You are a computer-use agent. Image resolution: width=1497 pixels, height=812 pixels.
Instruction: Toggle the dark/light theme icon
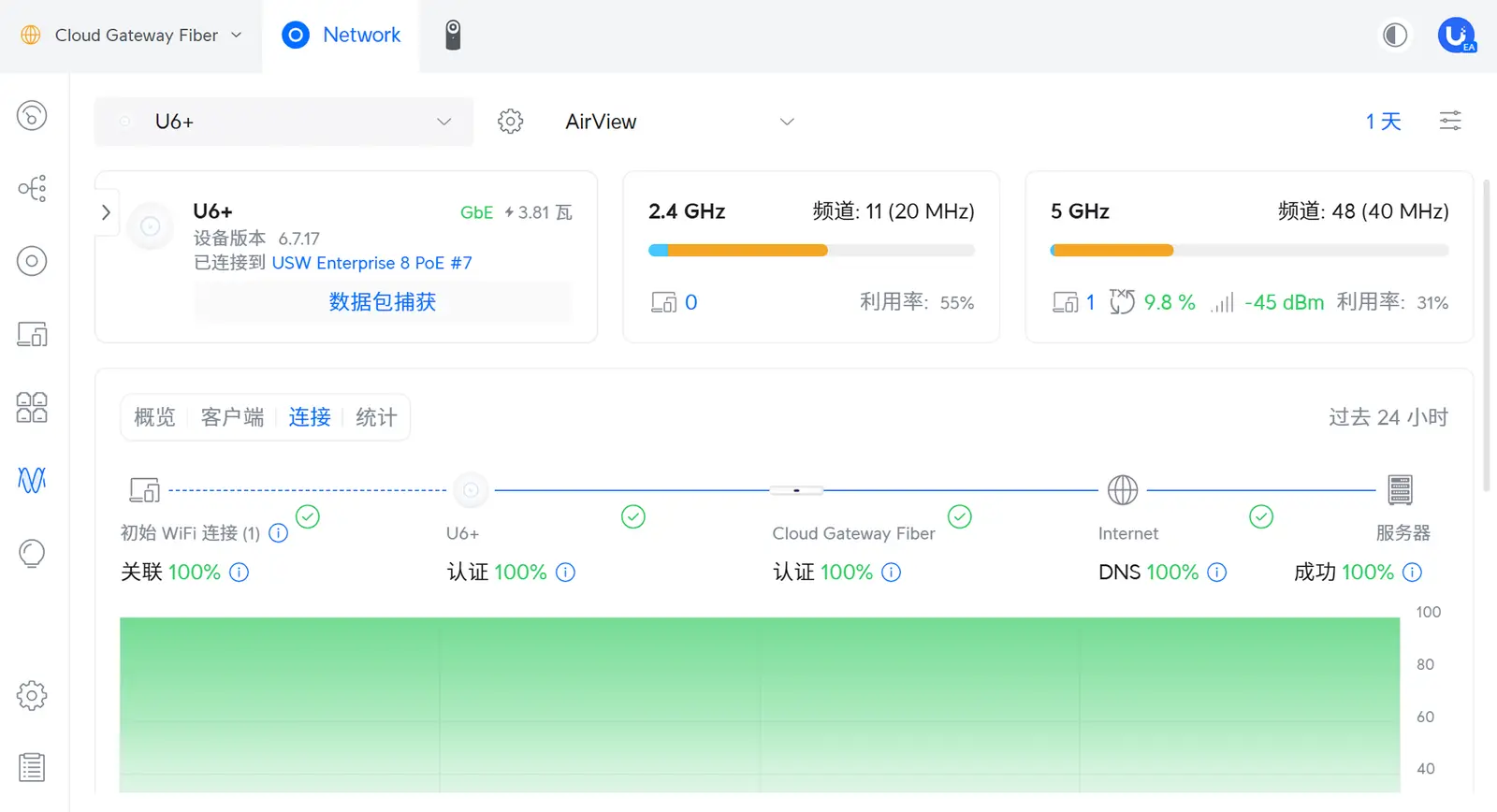[1395, 36]
